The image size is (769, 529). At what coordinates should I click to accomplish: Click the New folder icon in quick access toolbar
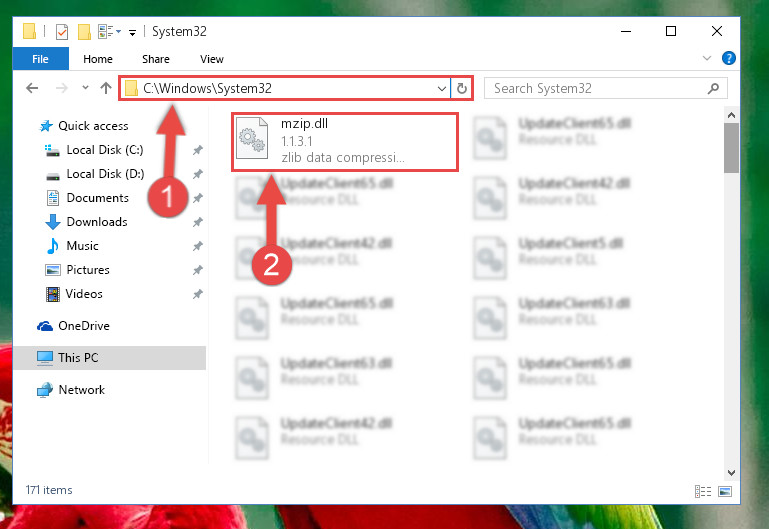pyautogui.click(x=84, y=32)
